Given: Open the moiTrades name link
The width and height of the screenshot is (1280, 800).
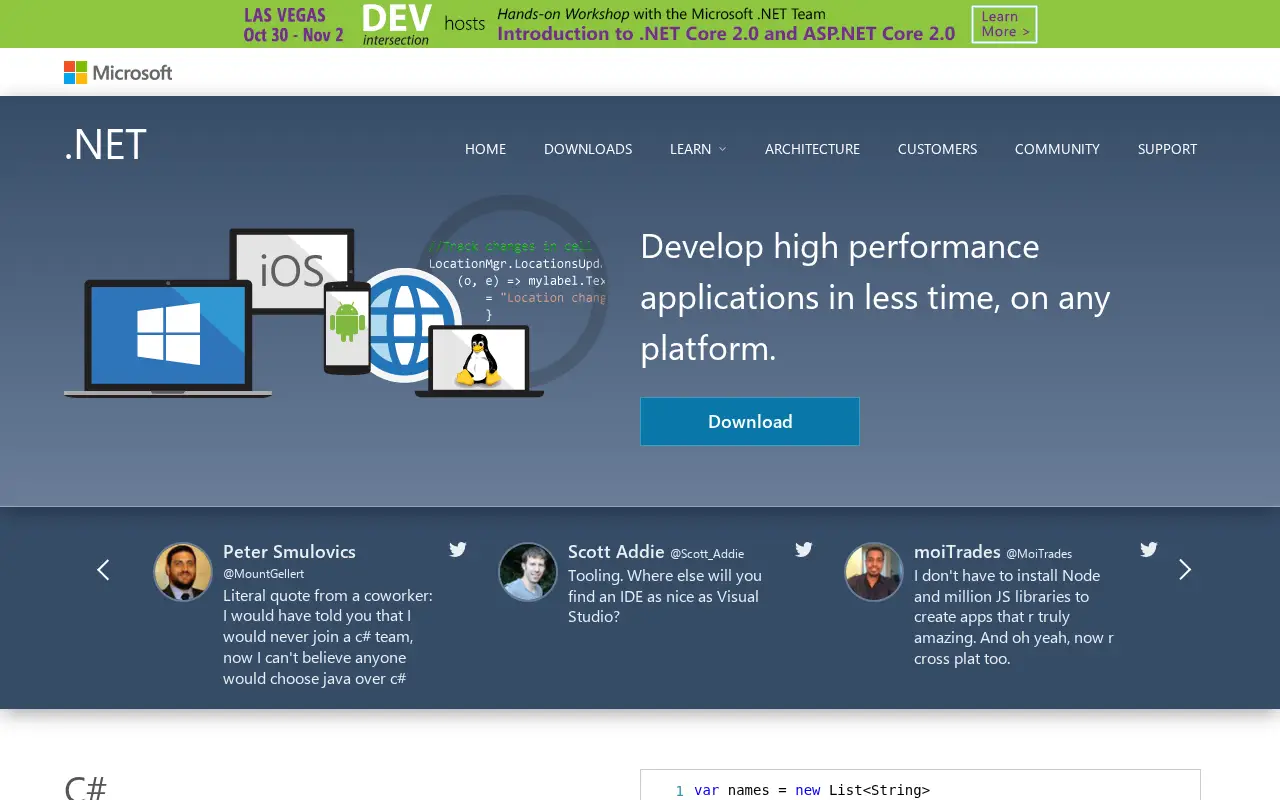Looking at the screenshot, I should pyautogui.click(x=957, y=552).
